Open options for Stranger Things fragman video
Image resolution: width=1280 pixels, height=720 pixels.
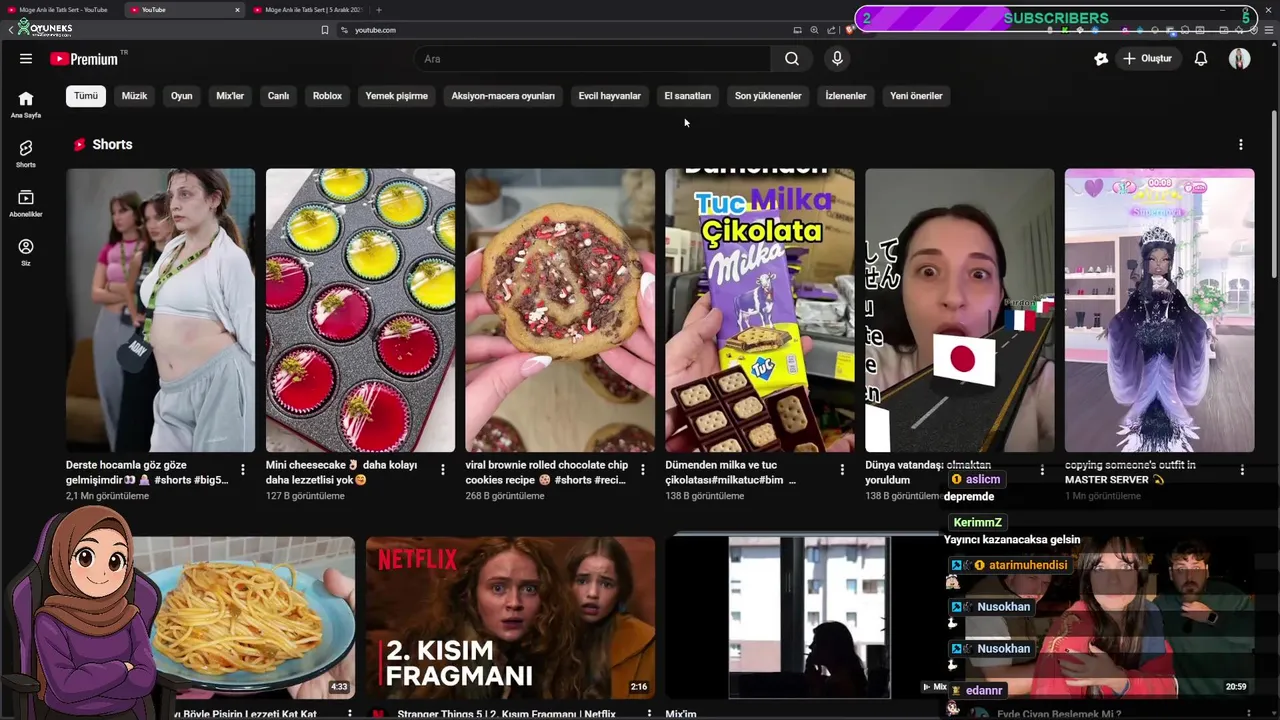point(649,714)
